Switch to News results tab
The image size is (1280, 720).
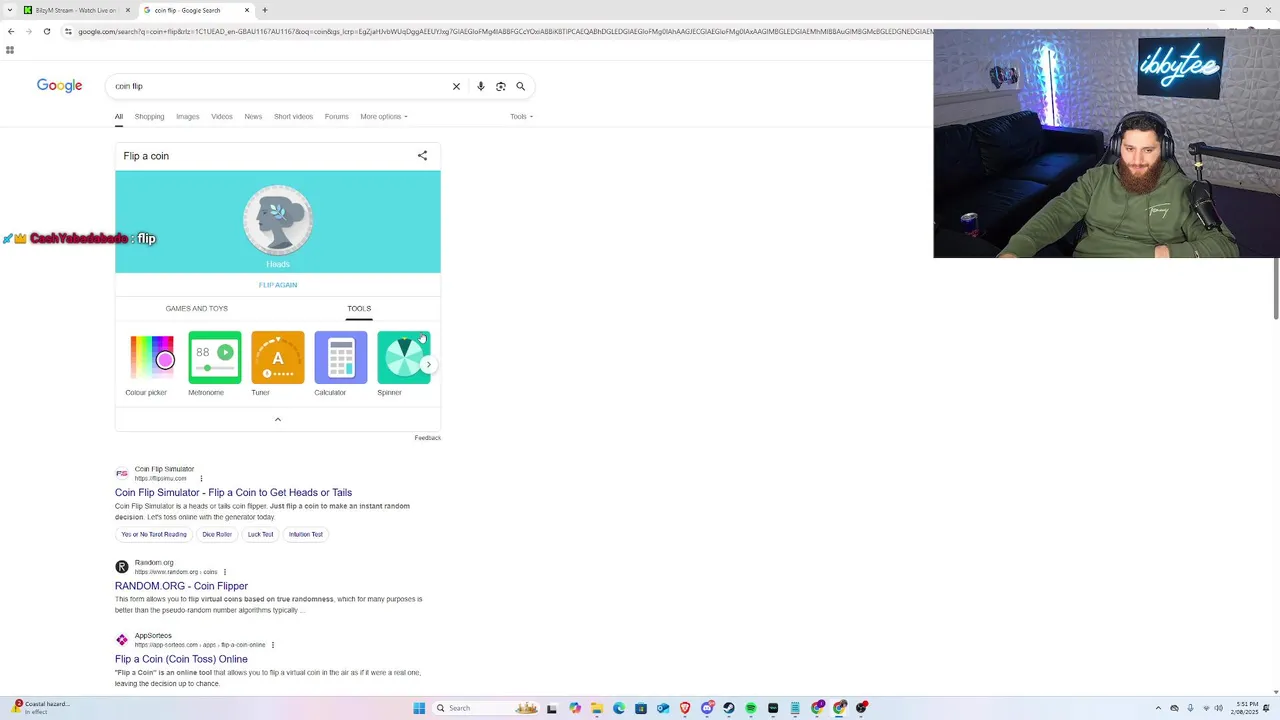253,116
